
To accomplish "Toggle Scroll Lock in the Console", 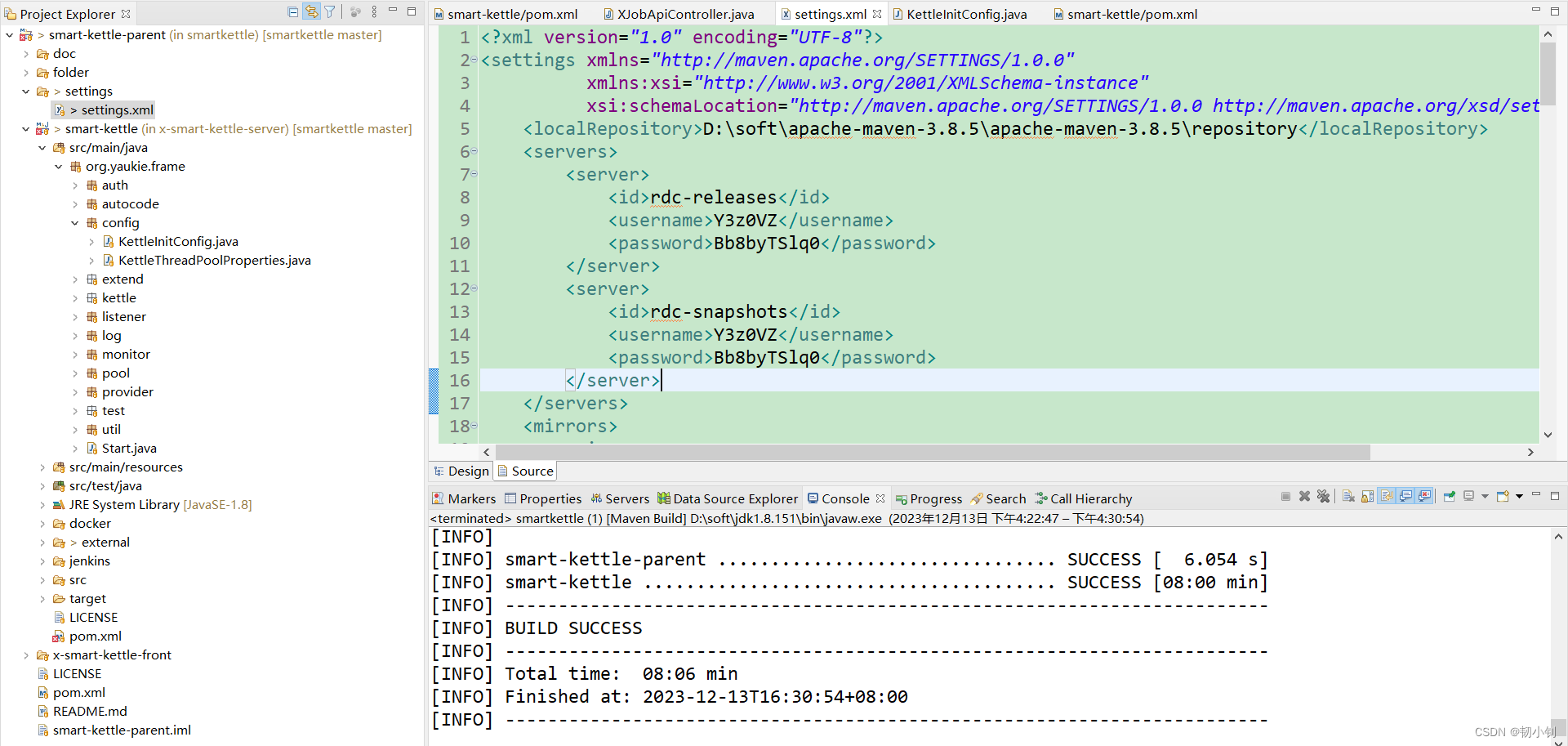I will 1367,497.
